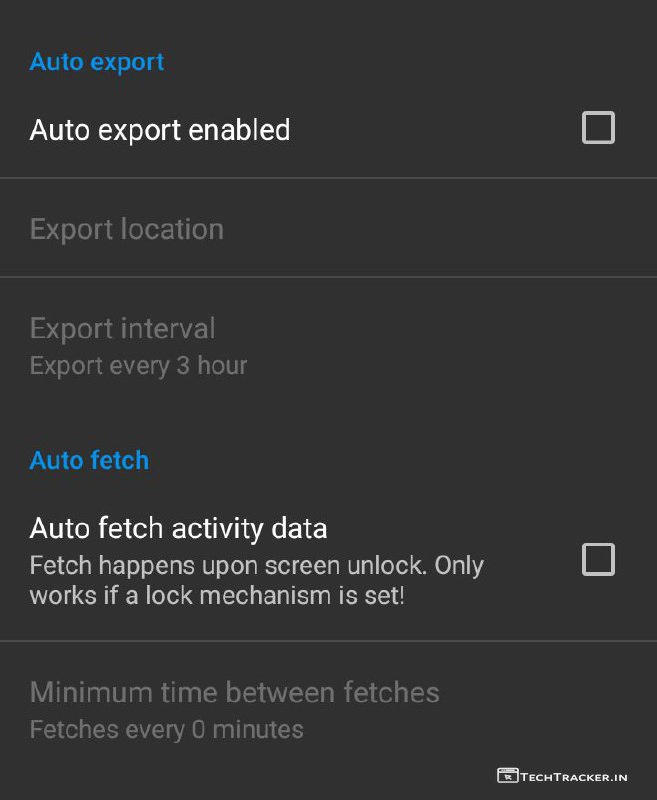Click the 'Export every 3 hour' summary
Image resolution: width=657 pixels, height=800 pixels.
(138, 366)
